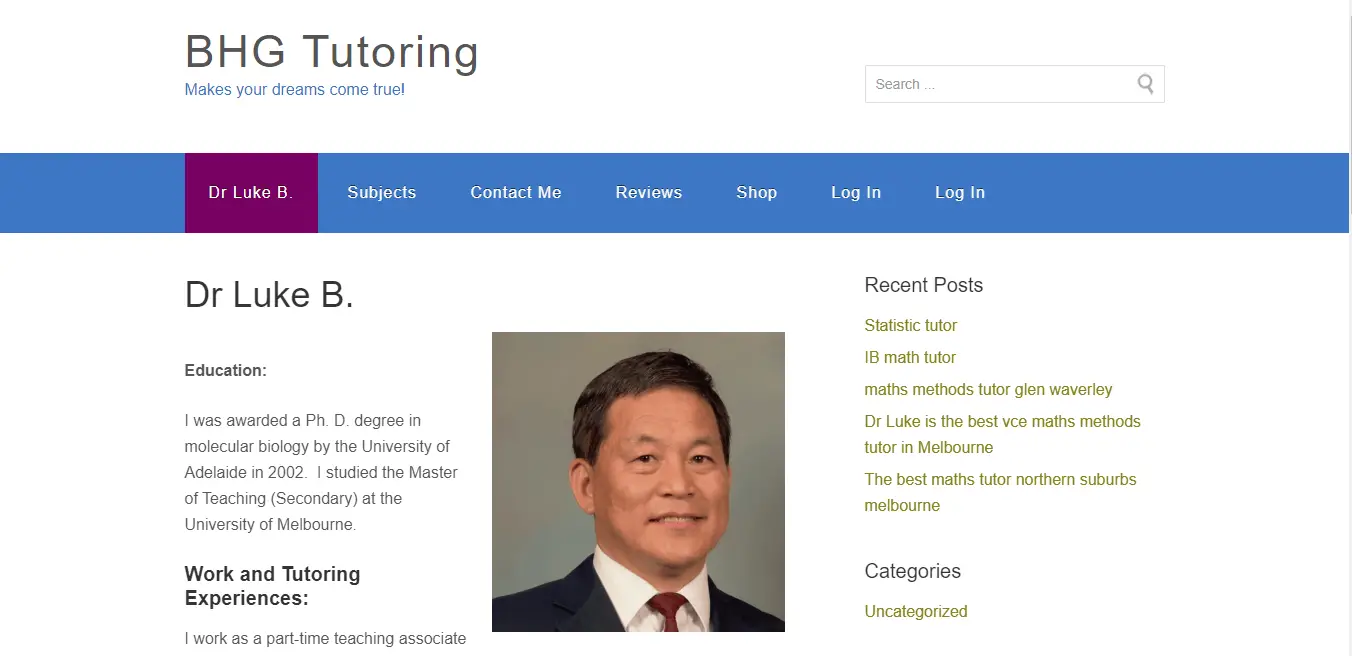Click the 'I work as a part-time teaching associate' line
Viewport: 1352px width, 656px height.
coord(325,638)
